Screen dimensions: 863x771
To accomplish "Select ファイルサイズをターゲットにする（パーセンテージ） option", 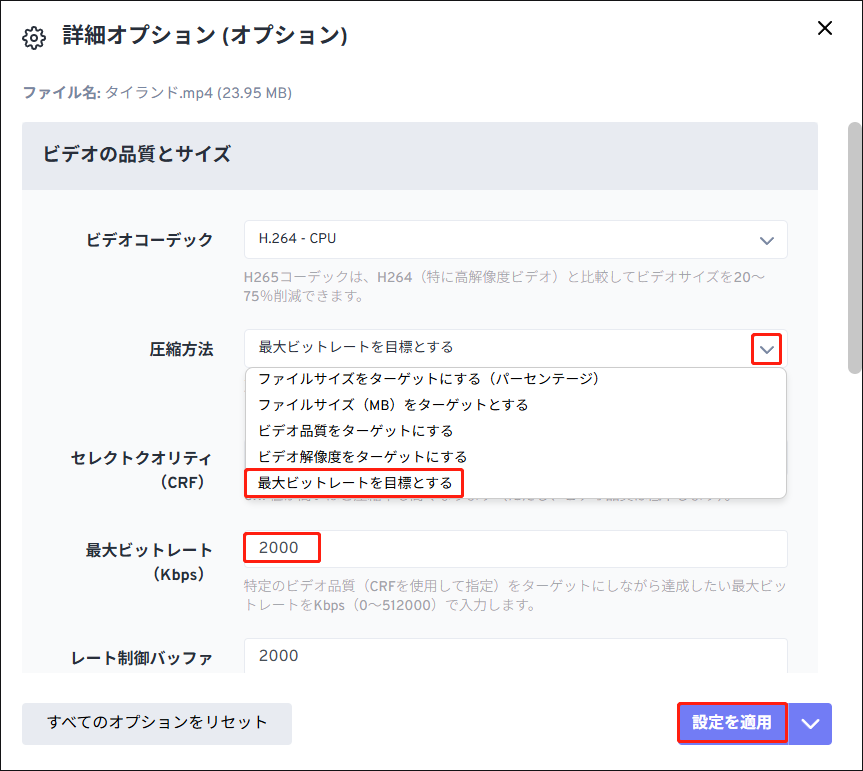I will click(x=424, y=379).
